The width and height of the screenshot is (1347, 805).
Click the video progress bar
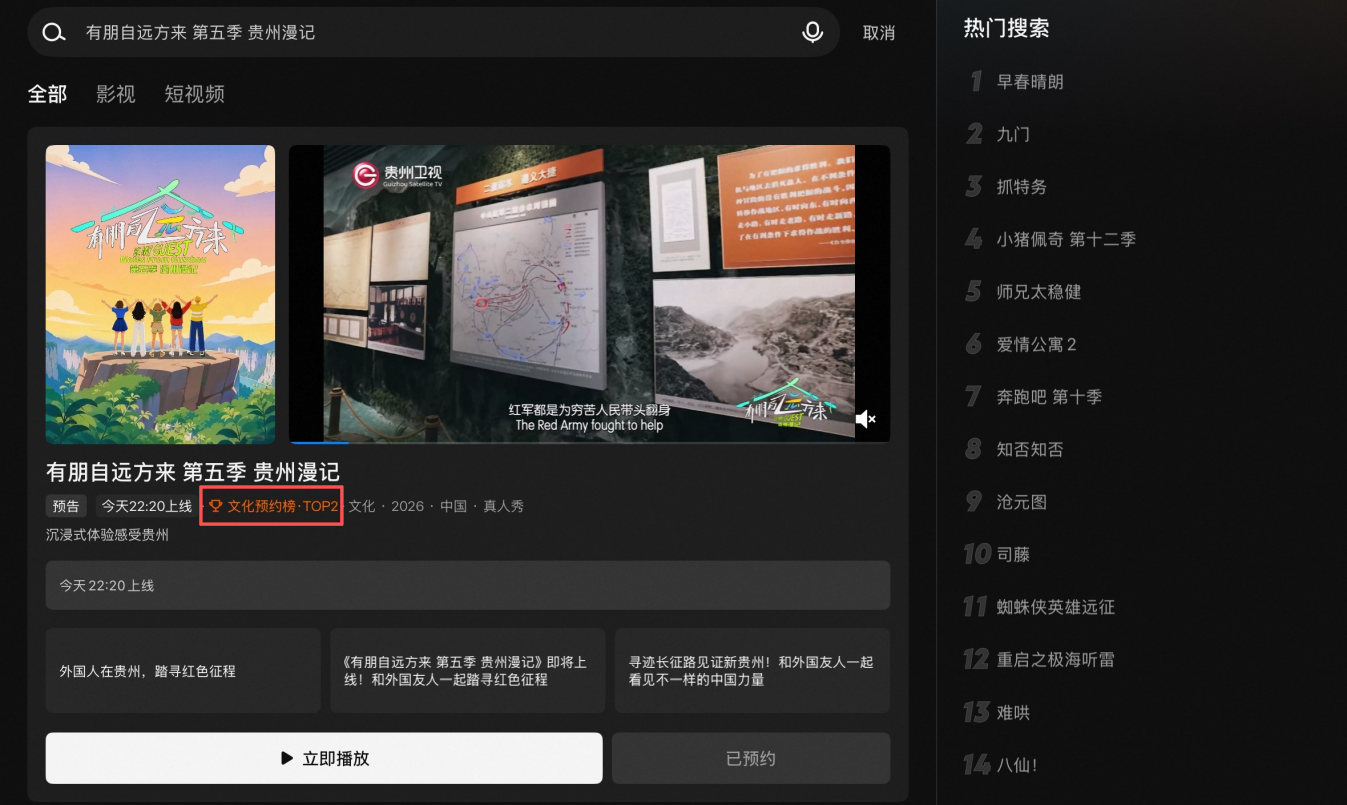click(589, 441)
